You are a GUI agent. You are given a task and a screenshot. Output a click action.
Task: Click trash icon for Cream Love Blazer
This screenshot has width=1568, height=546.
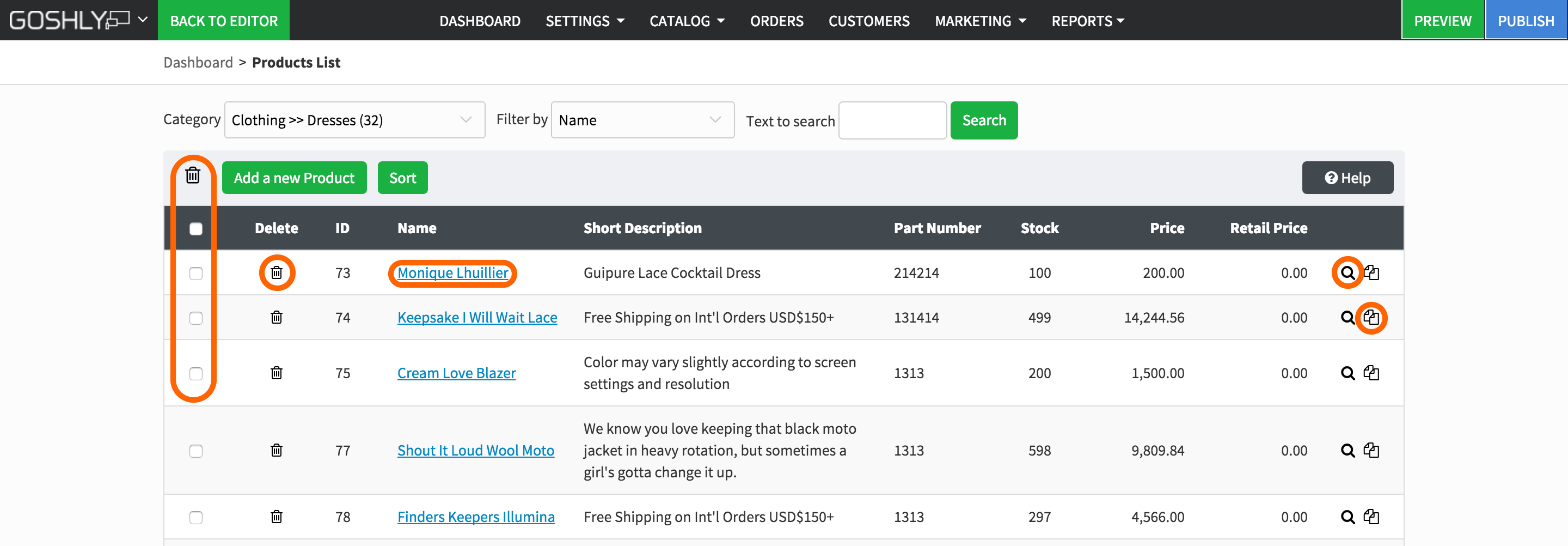pyautogui.click(x=277, y=372)
